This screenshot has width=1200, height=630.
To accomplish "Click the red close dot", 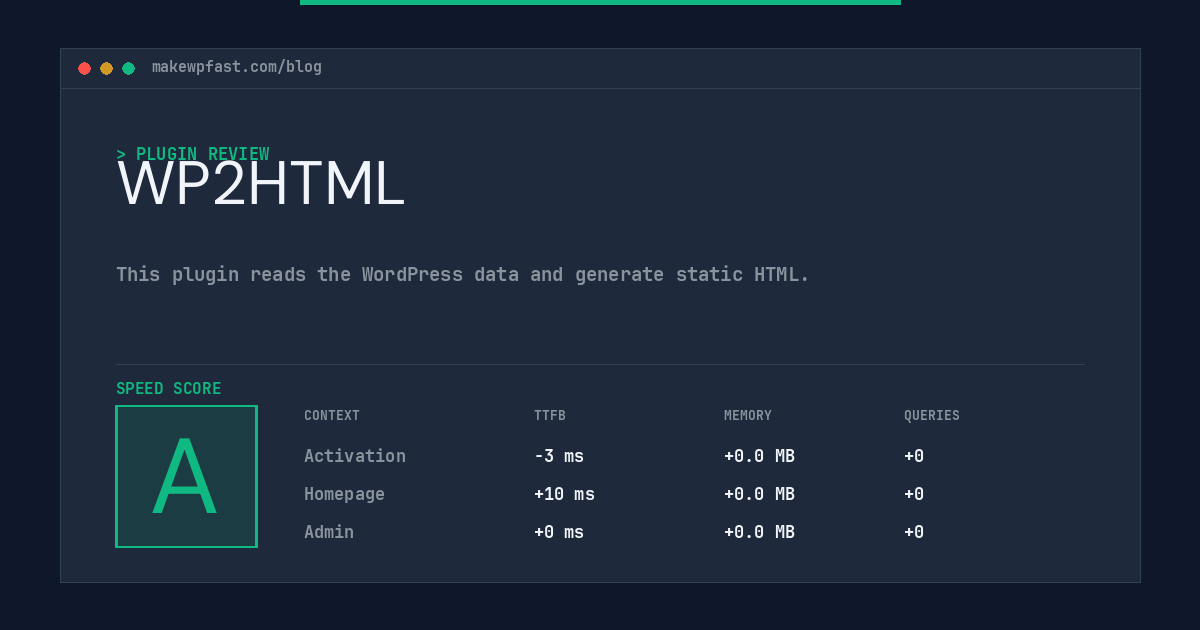I will tap(84, 68).
